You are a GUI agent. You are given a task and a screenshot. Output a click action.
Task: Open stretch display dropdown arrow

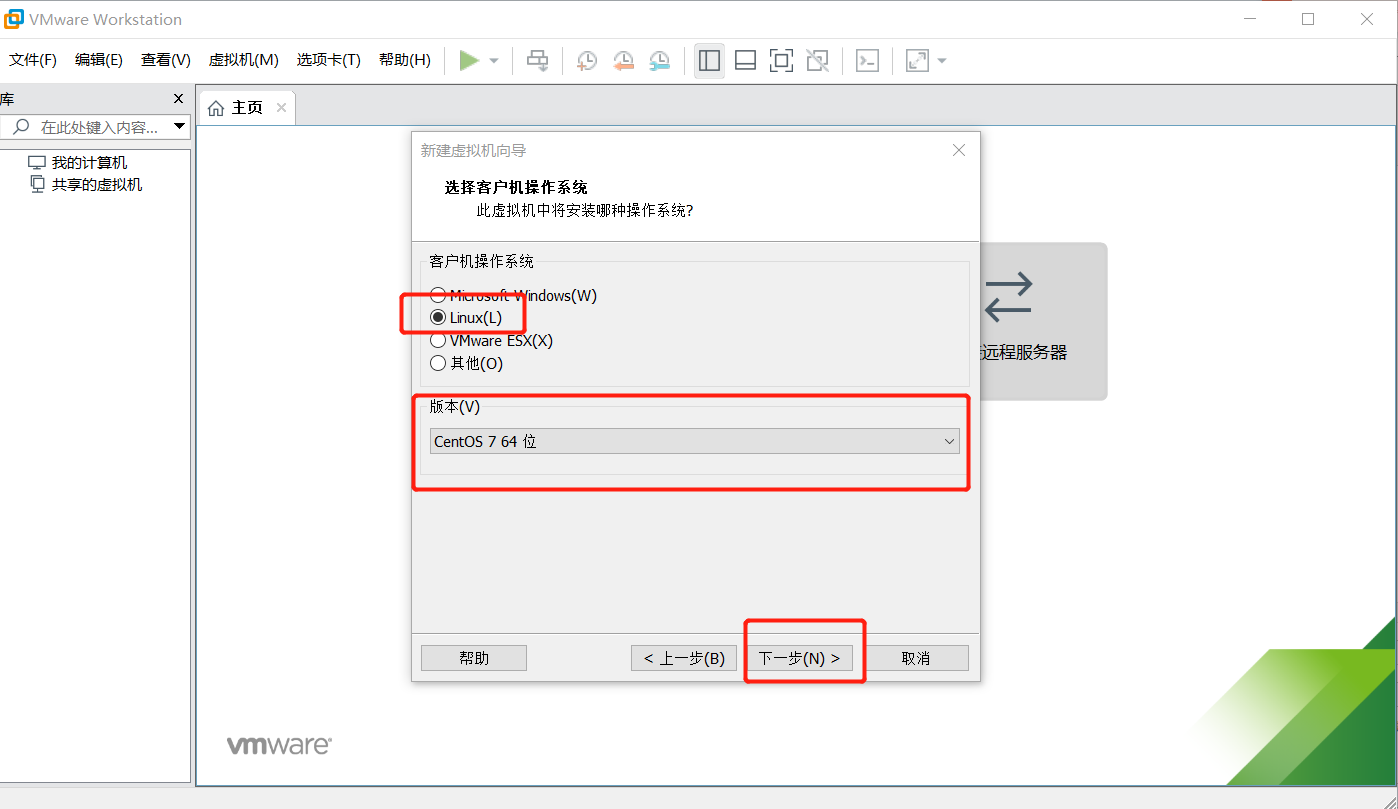[942, 61]
